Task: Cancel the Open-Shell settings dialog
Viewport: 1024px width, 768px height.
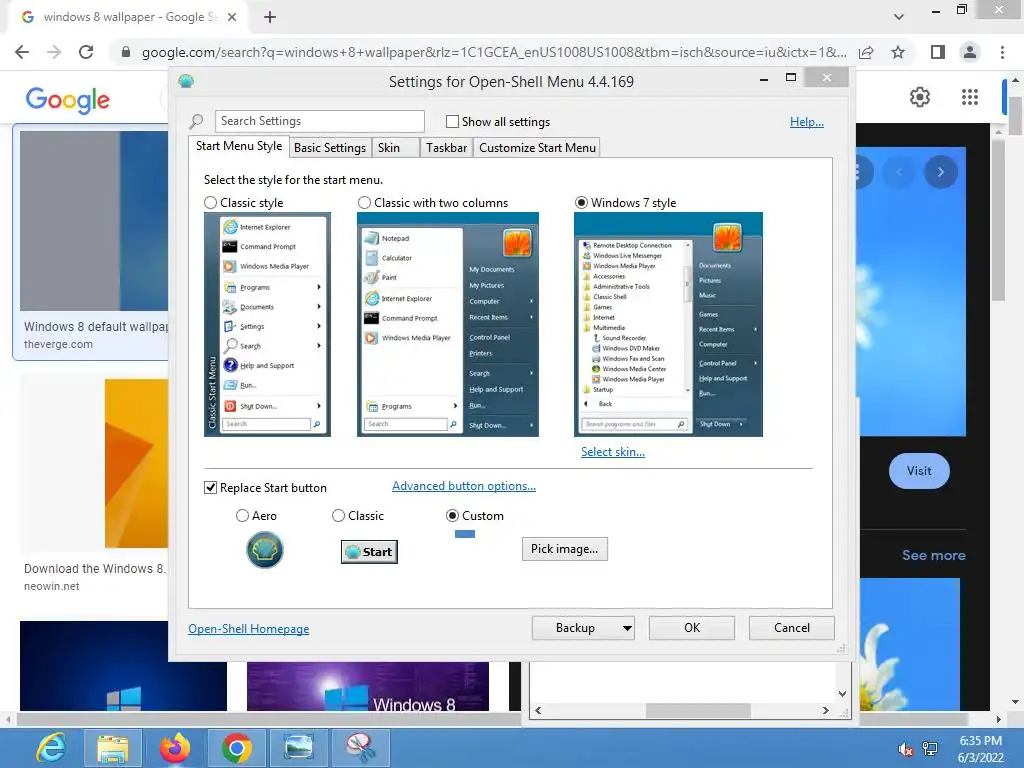Action: (x=792, y=628)
